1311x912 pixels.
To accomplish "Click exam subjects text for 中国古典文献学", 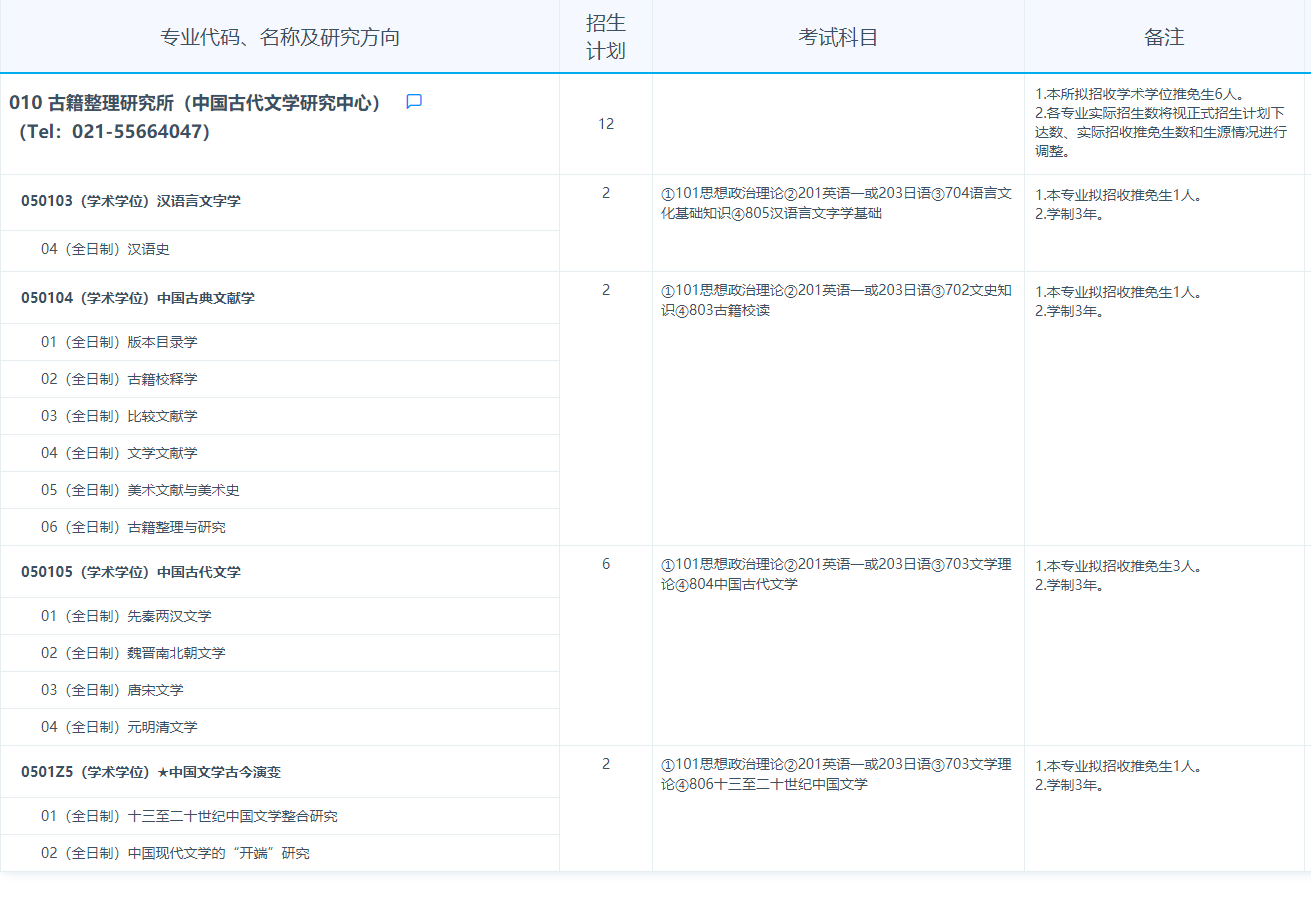I will (836, 300).
